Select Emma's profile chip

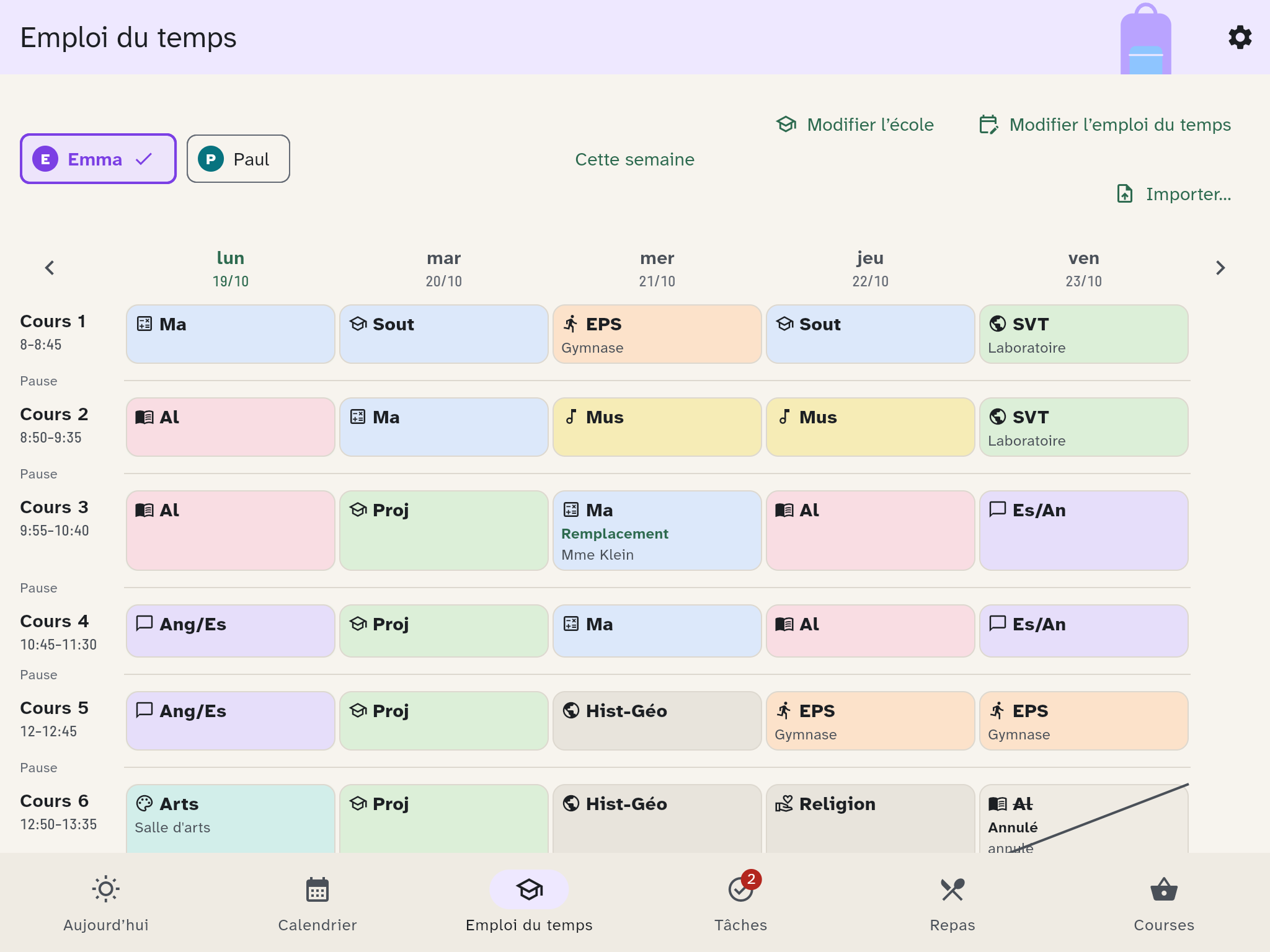(x=98, y=159)
